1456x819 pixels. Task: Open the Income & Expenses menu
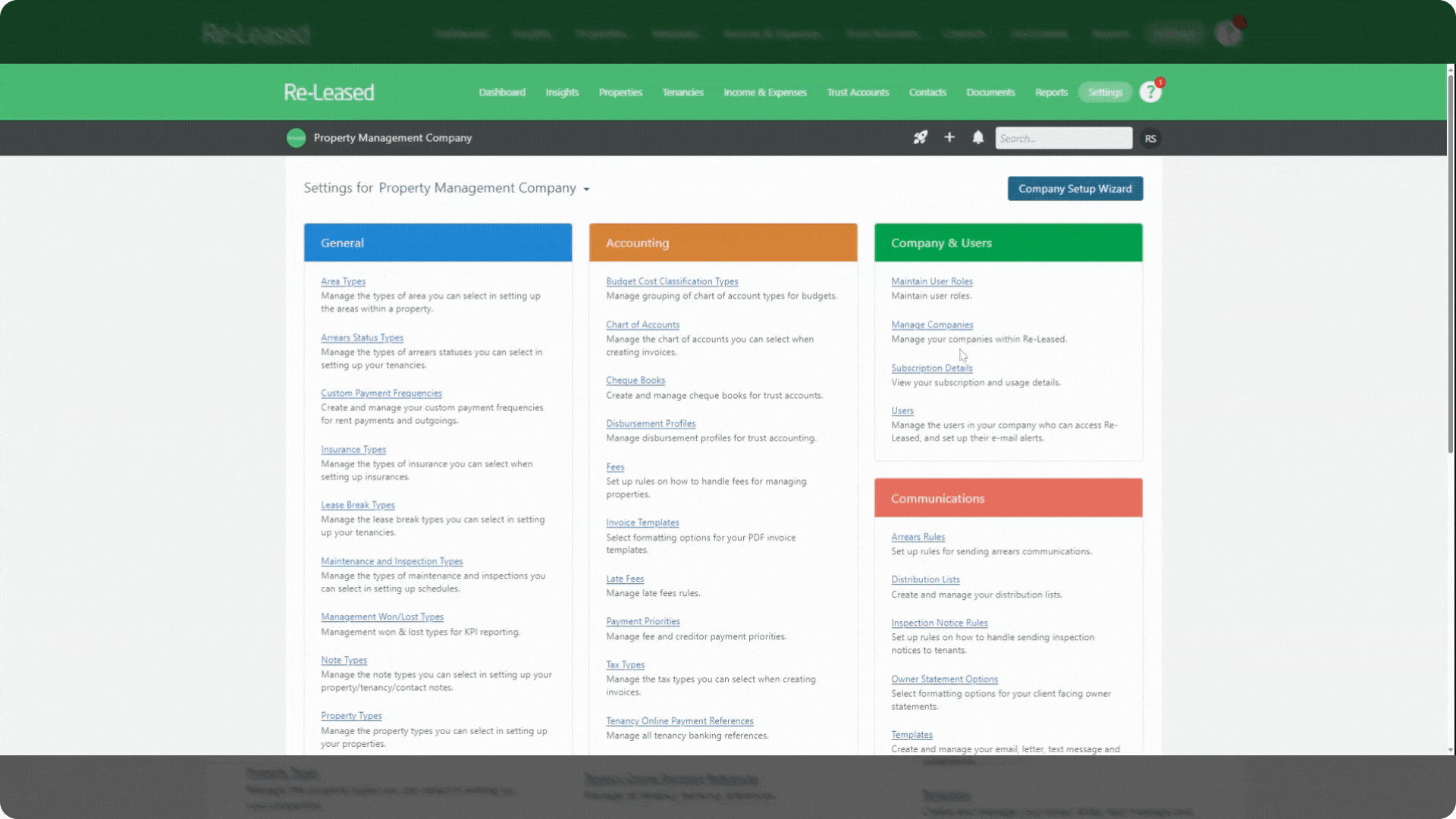(x=764, y=93)
